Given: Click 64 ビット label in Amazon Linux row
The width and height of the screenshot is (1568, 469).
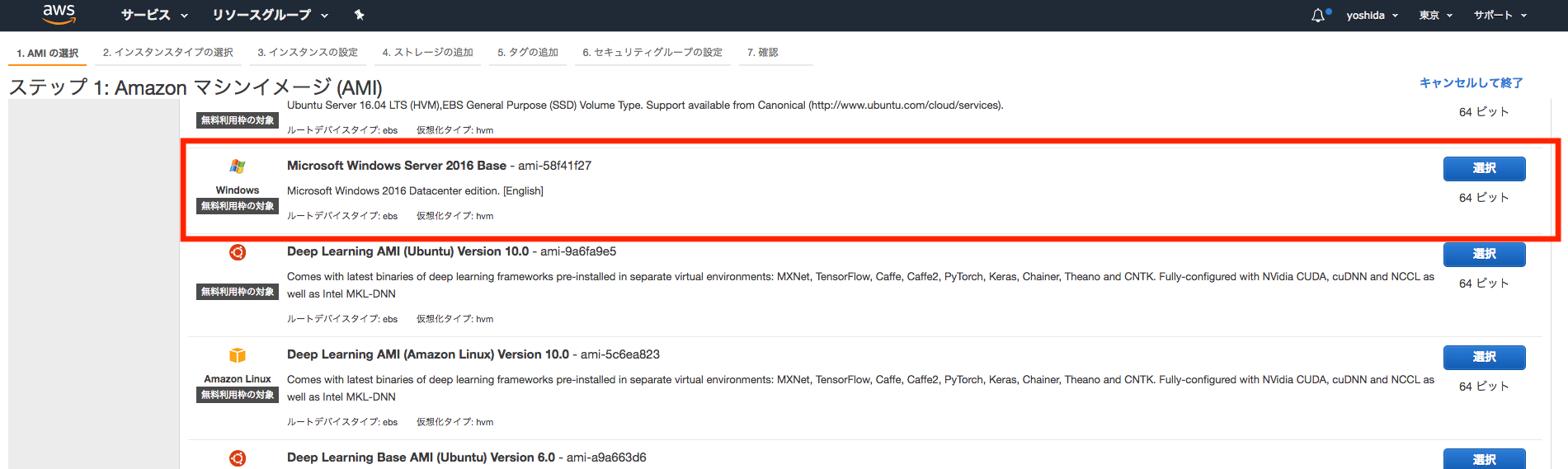Looking at the screenshot, I should pyautogui.click(x=1484, y=387).
